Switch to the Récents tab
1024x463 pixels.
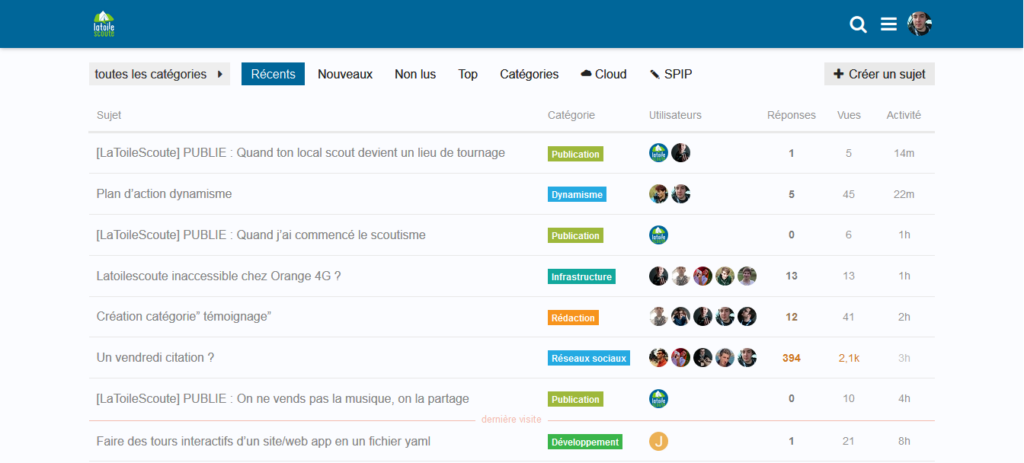tap(273, 74)
